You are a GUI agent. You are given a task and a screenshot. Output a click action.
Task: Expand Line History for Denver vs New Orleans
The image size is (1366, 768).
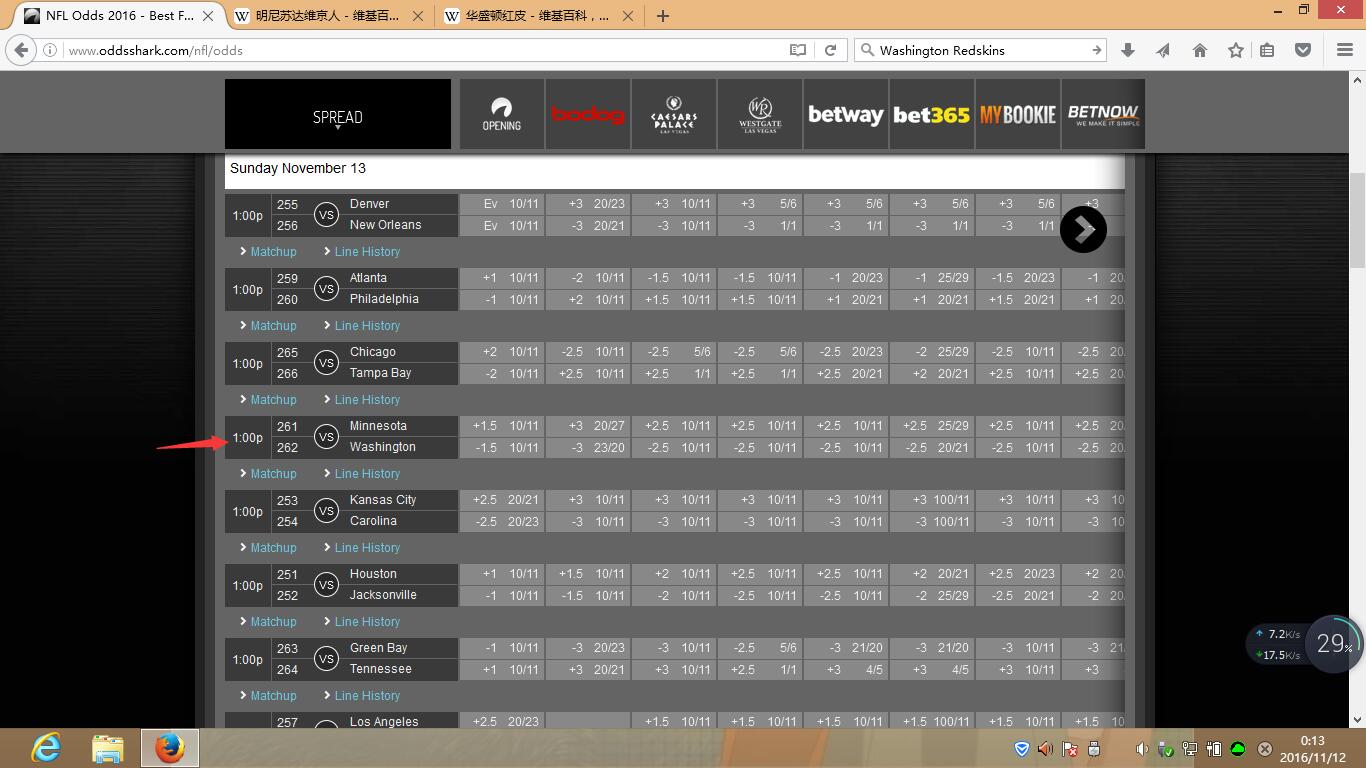[366, 252]
